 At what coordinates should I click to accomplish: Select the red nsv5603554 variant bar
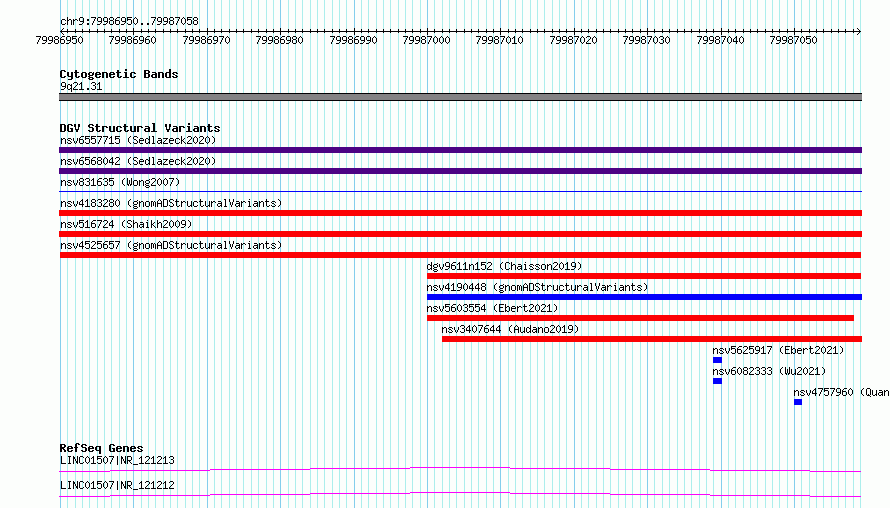click(x=640, y=318)
